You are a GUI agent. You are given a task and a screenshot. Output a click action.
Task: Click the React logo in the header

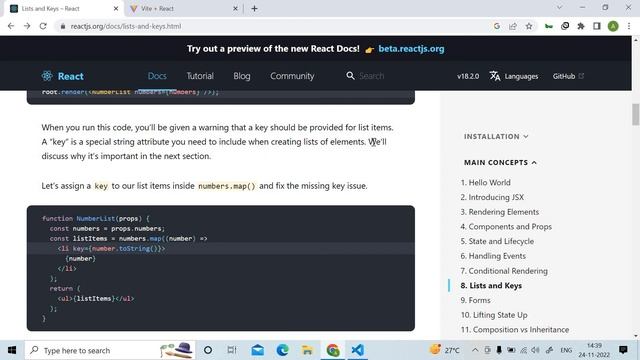point(62,76)
